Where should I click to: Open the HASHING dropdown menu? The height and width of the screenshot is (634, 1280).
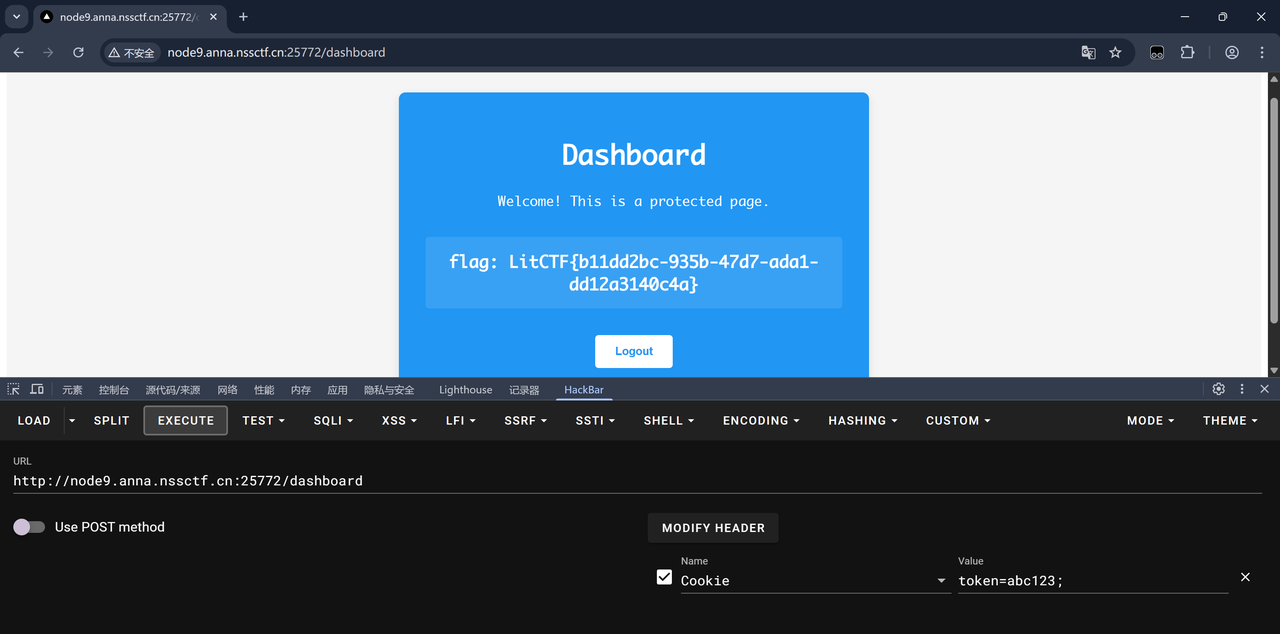click(x=863, y=421)
